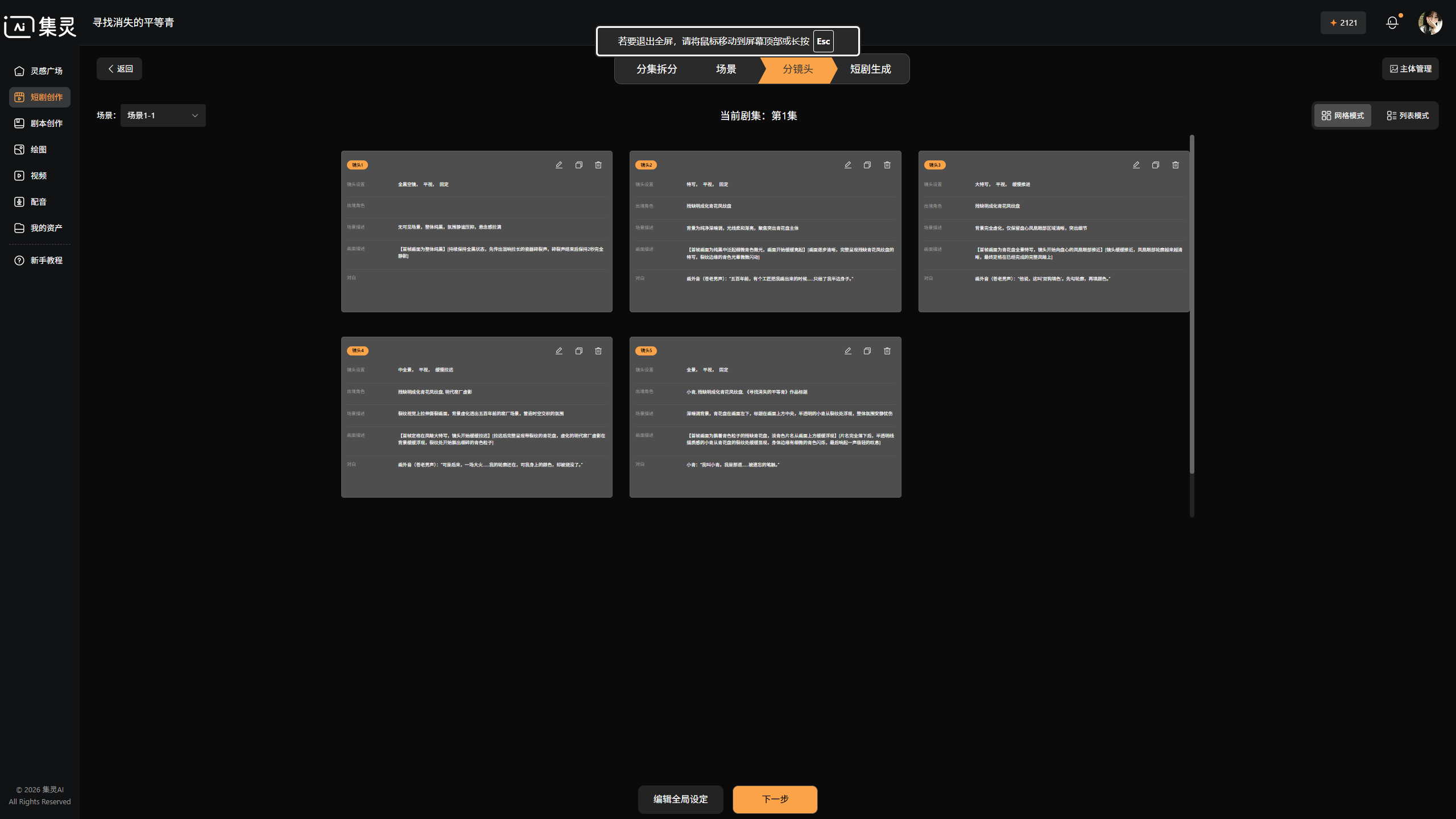Open the notification bell
Viewport: 1456px width, 819px height.
[1392, 23]
